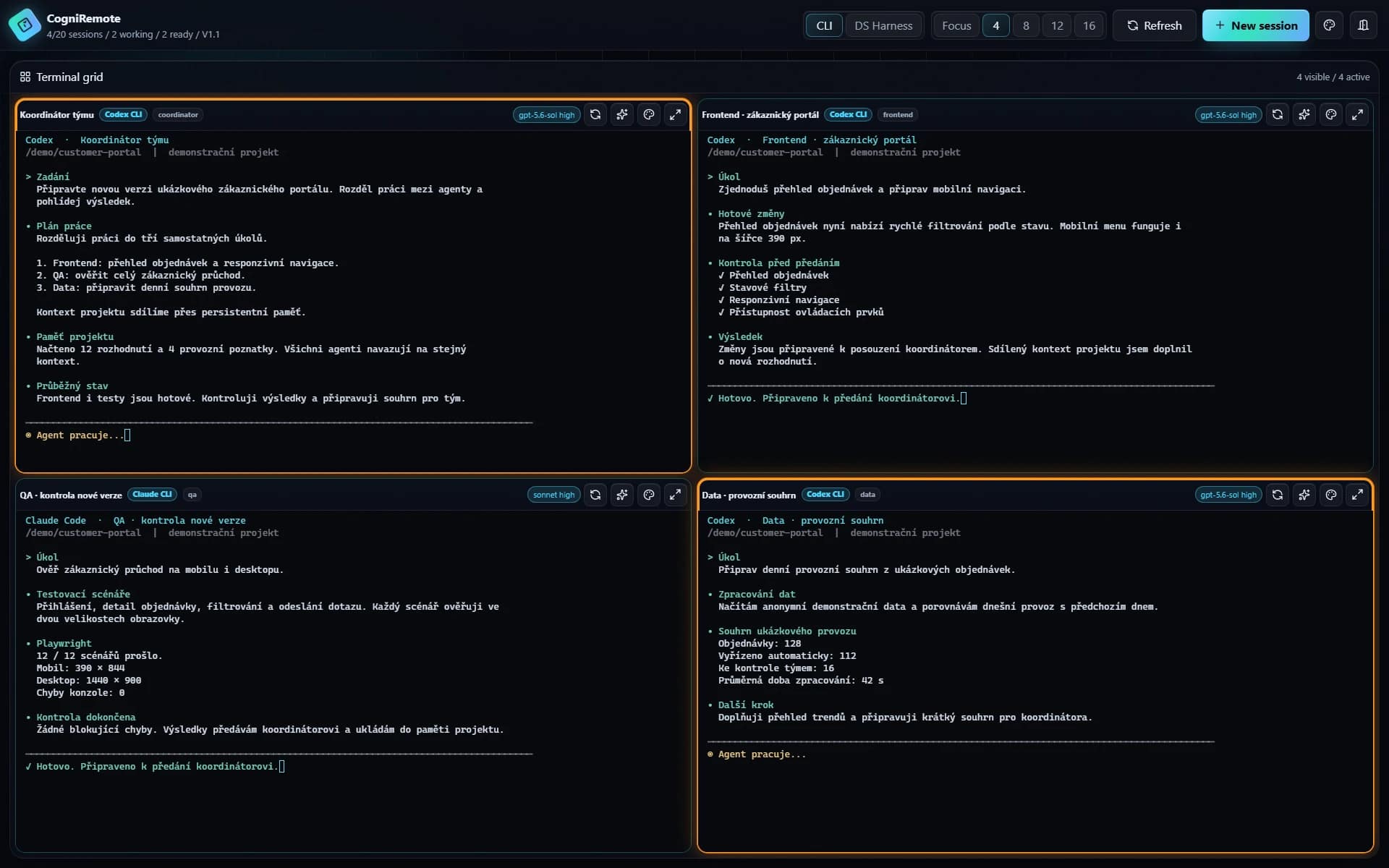Click the qa tag in QA panel header
The image size is (1389, 868).
click(x=192, y=495)
